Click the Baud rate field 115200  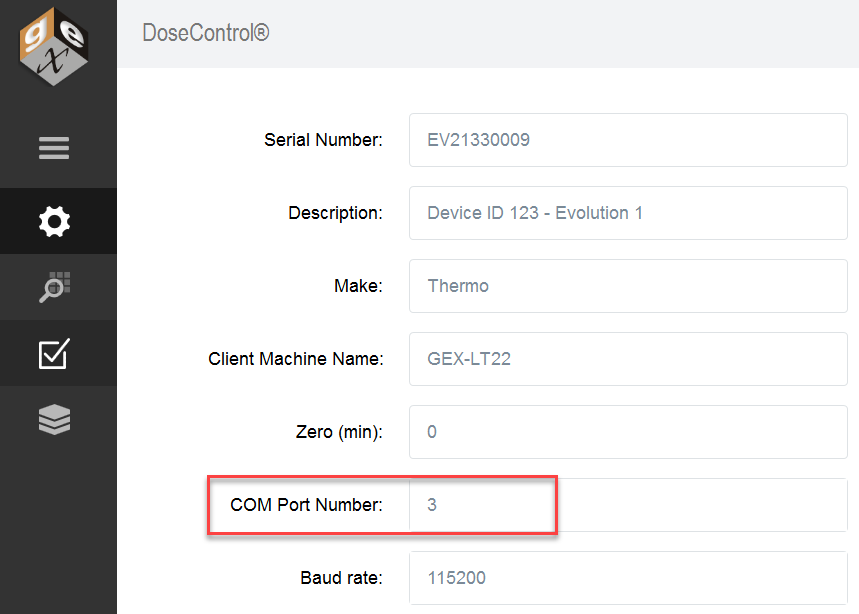tap(628, 578)
